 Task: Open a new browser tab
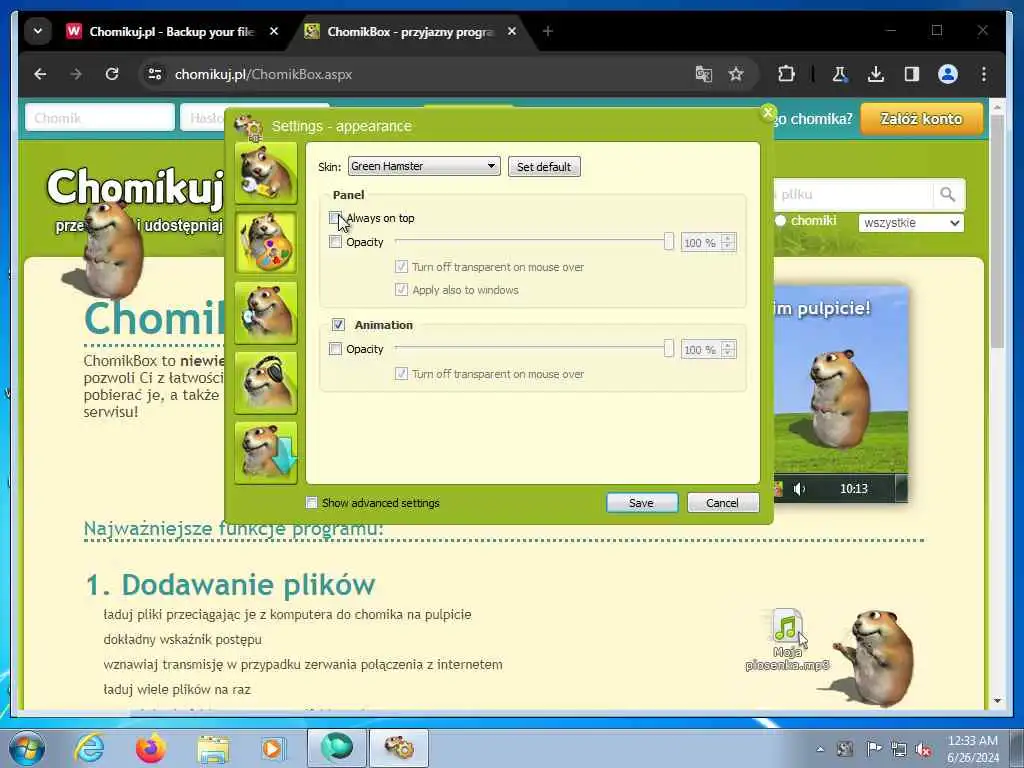pyautogui.click(x=547, y=31)
